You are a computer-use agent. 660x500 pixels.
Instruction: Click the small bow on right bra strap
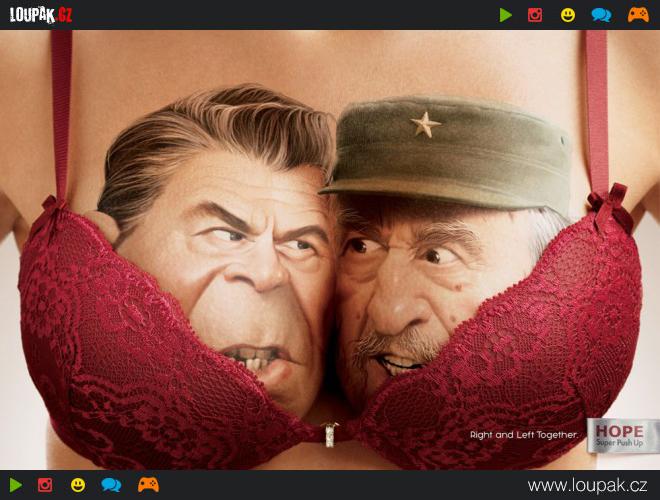point(609,203)
